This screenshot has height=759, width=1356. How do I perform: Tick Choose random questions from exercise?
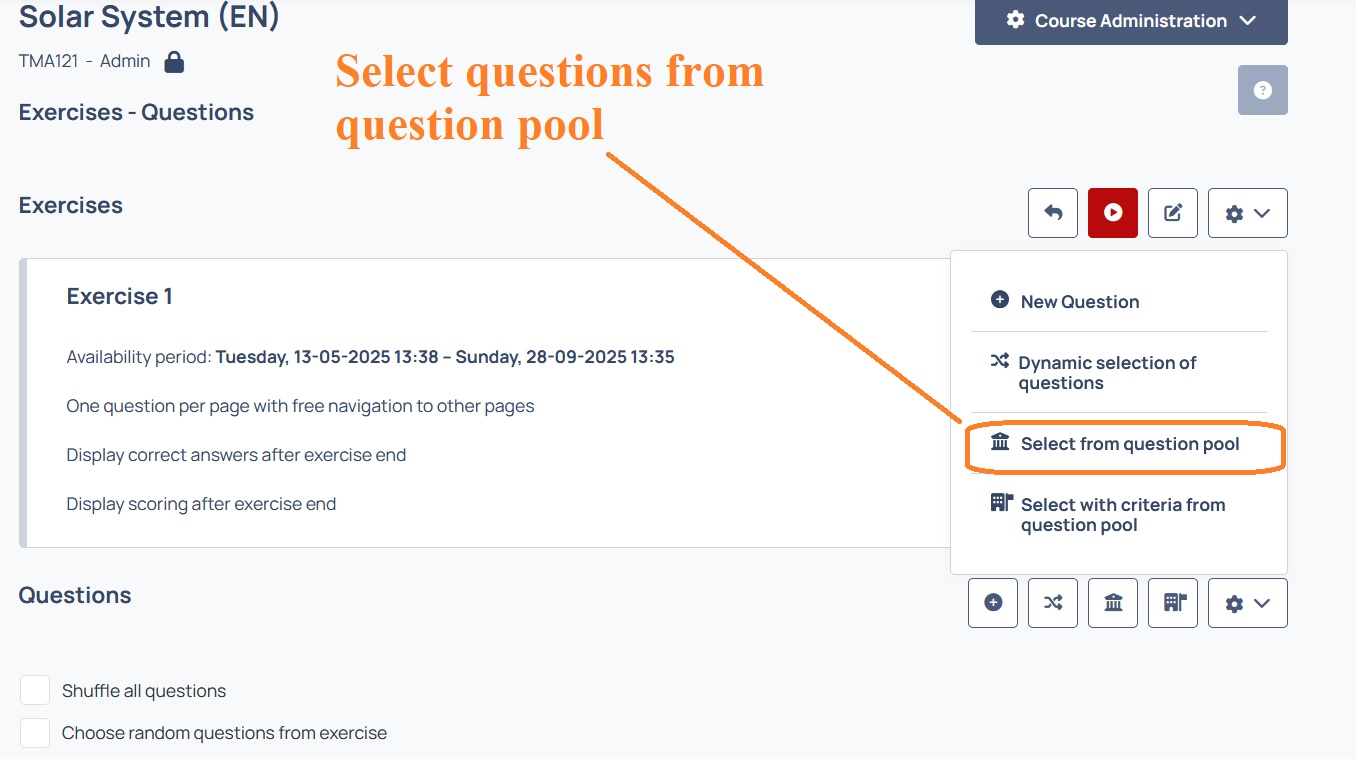(35, 733)
